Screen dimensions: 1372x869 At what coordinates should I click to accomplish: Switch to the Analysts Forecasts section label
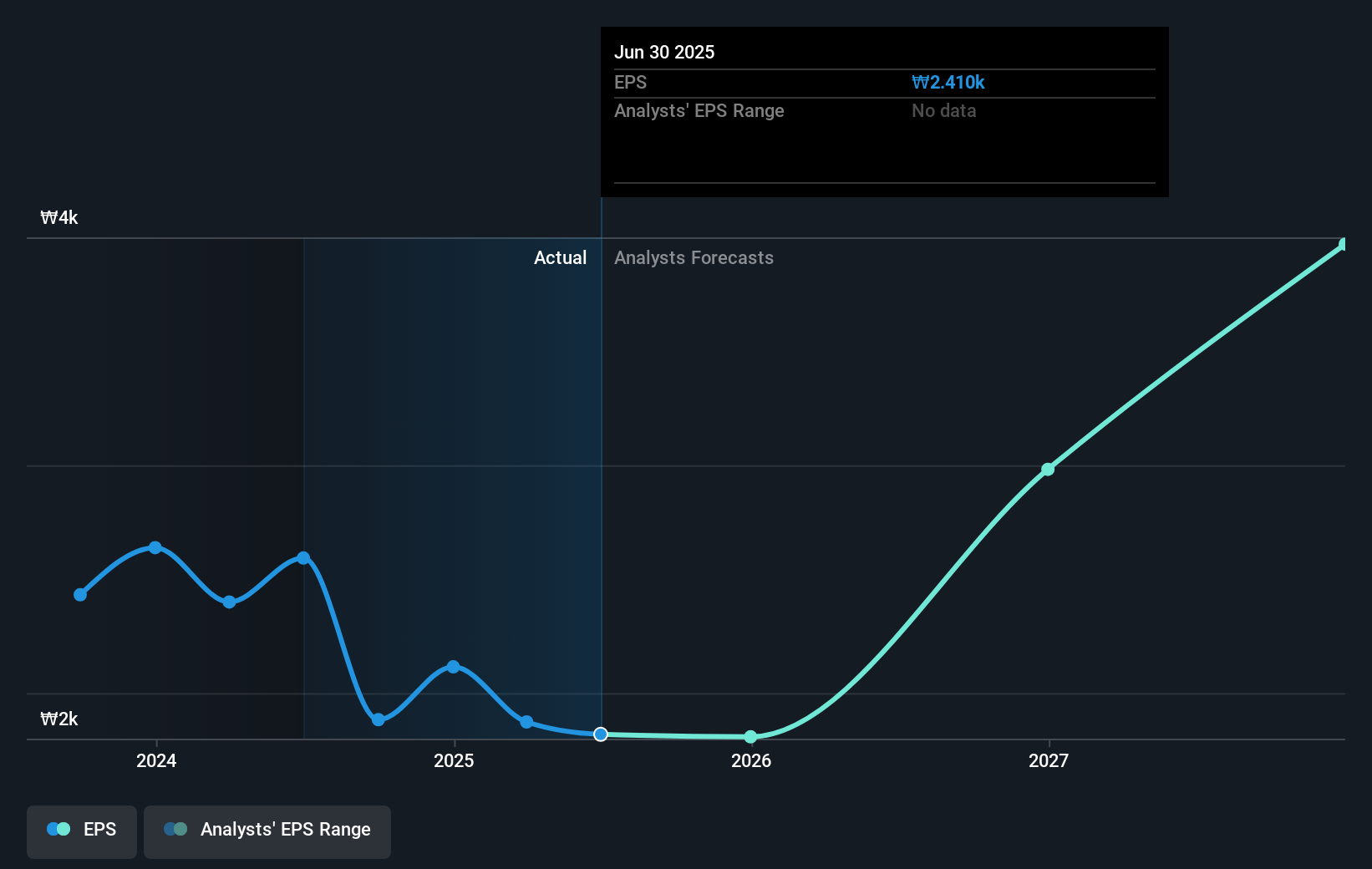coord(694,257)
